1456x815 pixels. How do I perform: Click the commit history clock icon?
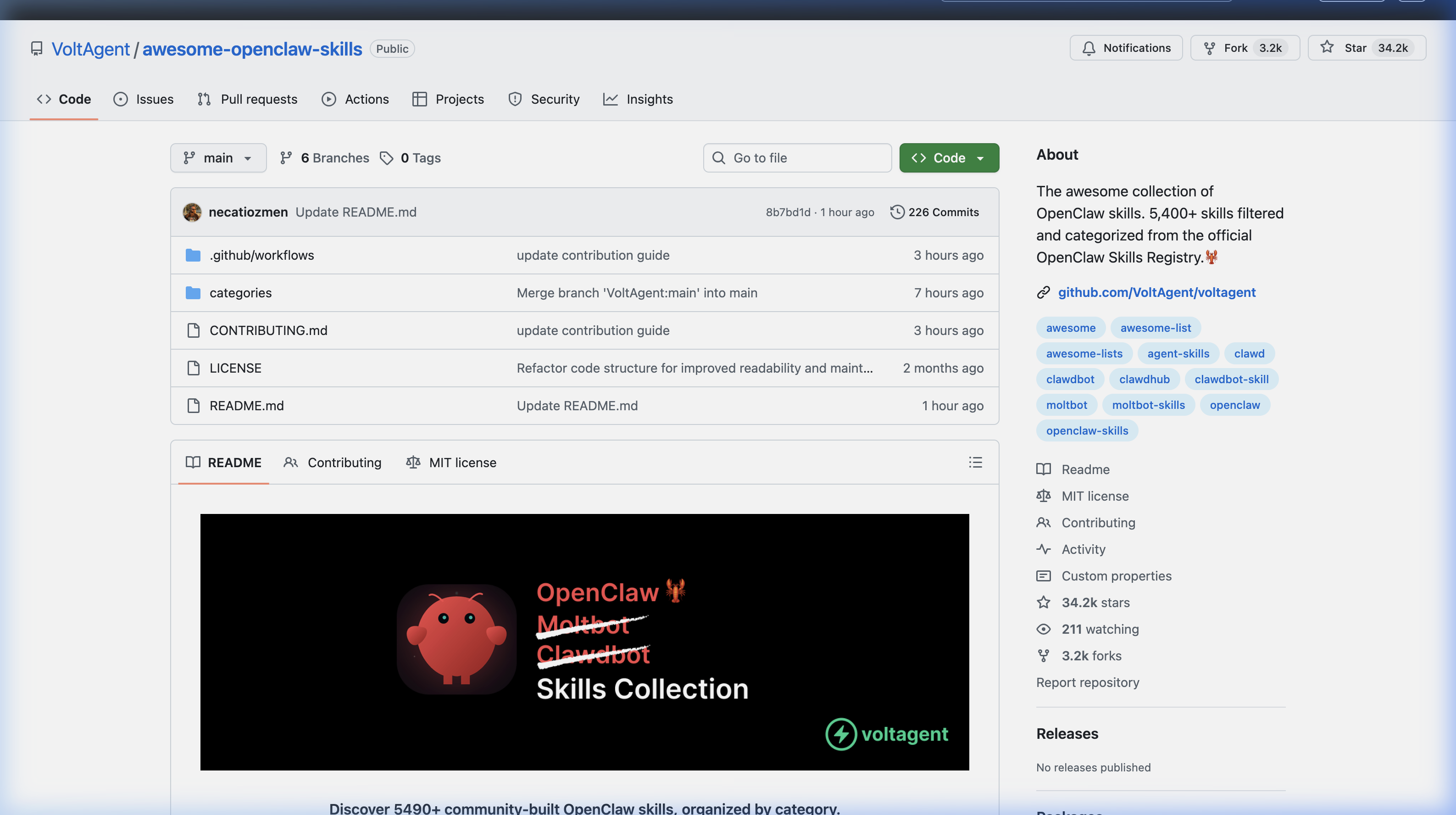(x=897, y=212)
